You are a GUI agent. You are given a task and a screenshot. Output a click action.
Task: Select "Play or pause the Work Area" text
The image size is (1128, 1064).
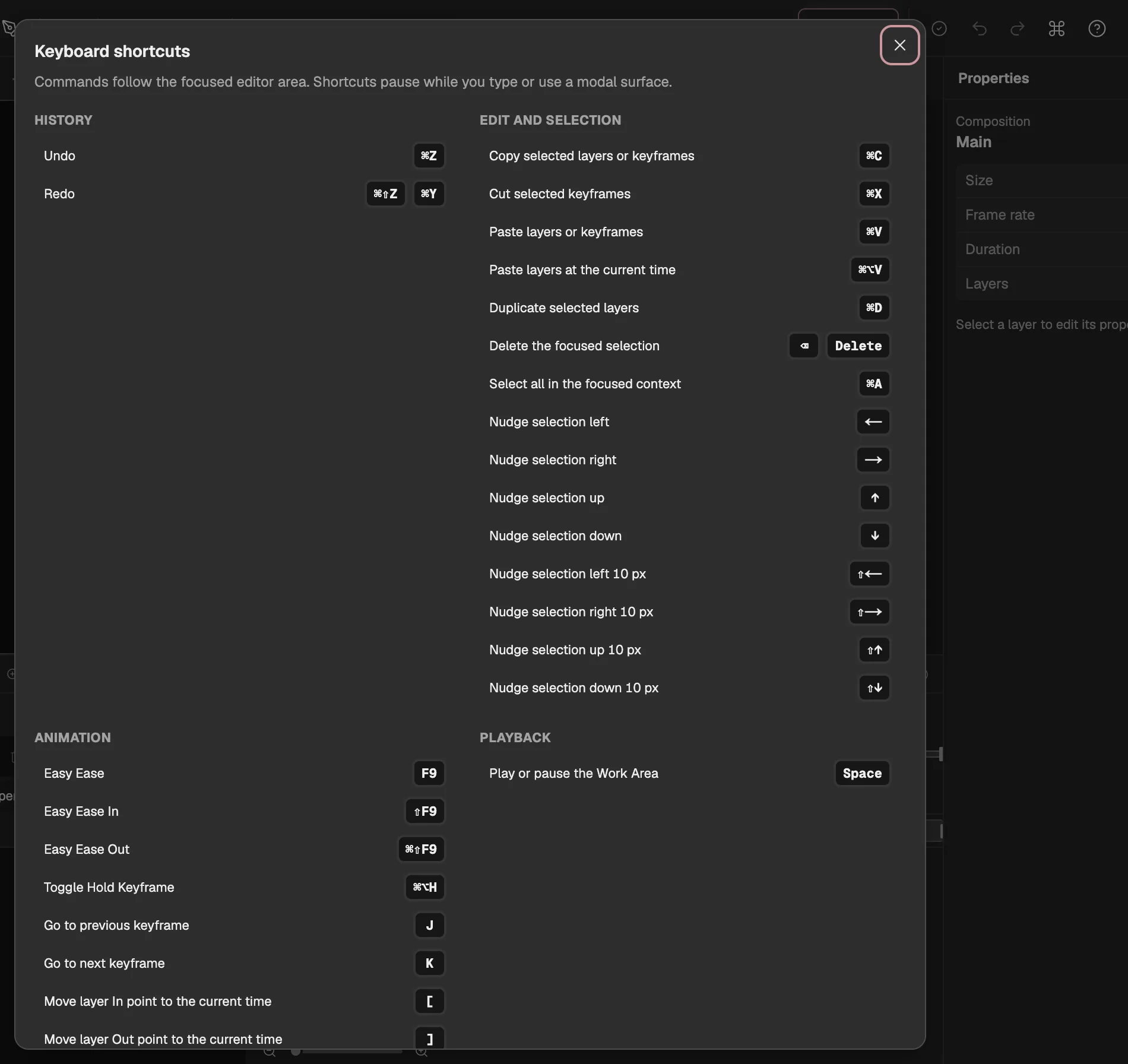pyautogui.click(x=573, y=773)
